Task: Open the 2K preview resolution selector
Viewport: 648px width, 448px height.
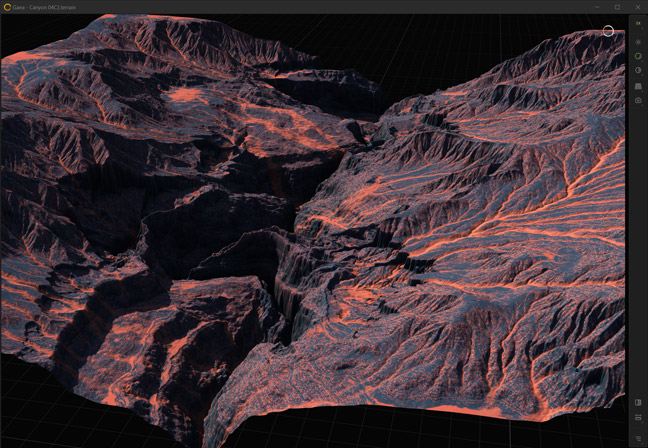Action: pos(638,24)
